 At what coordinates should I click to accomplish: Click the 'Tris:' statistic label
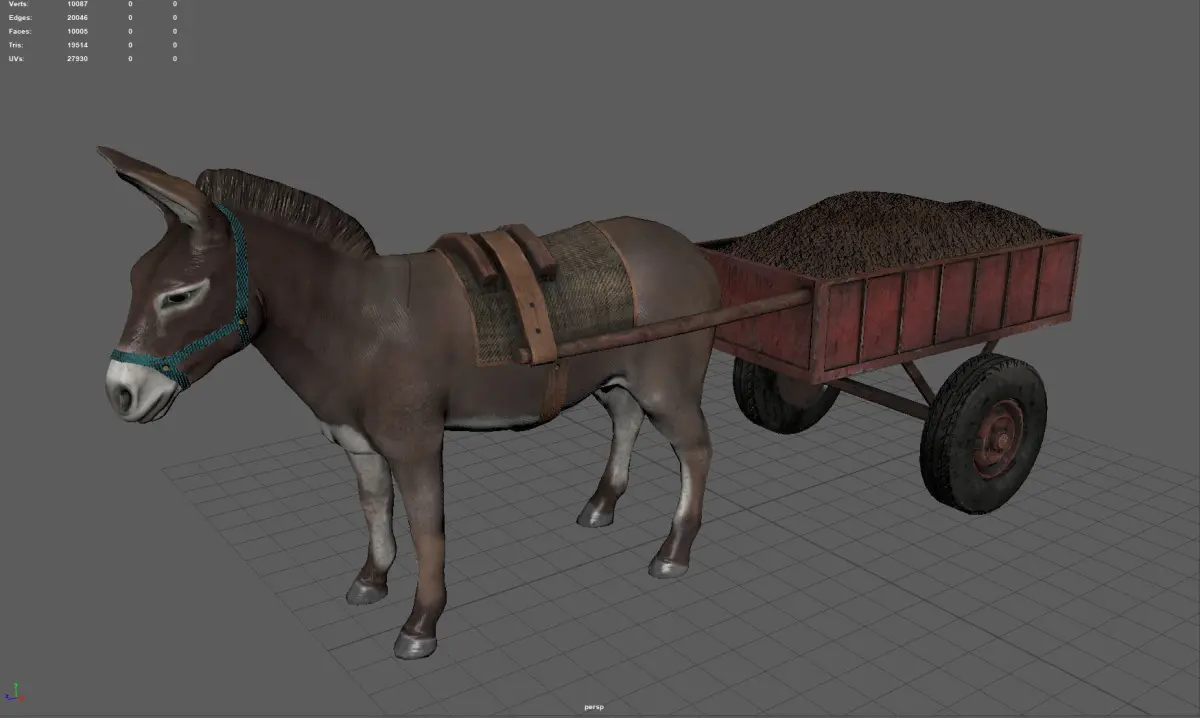click(x=16, y=45)
